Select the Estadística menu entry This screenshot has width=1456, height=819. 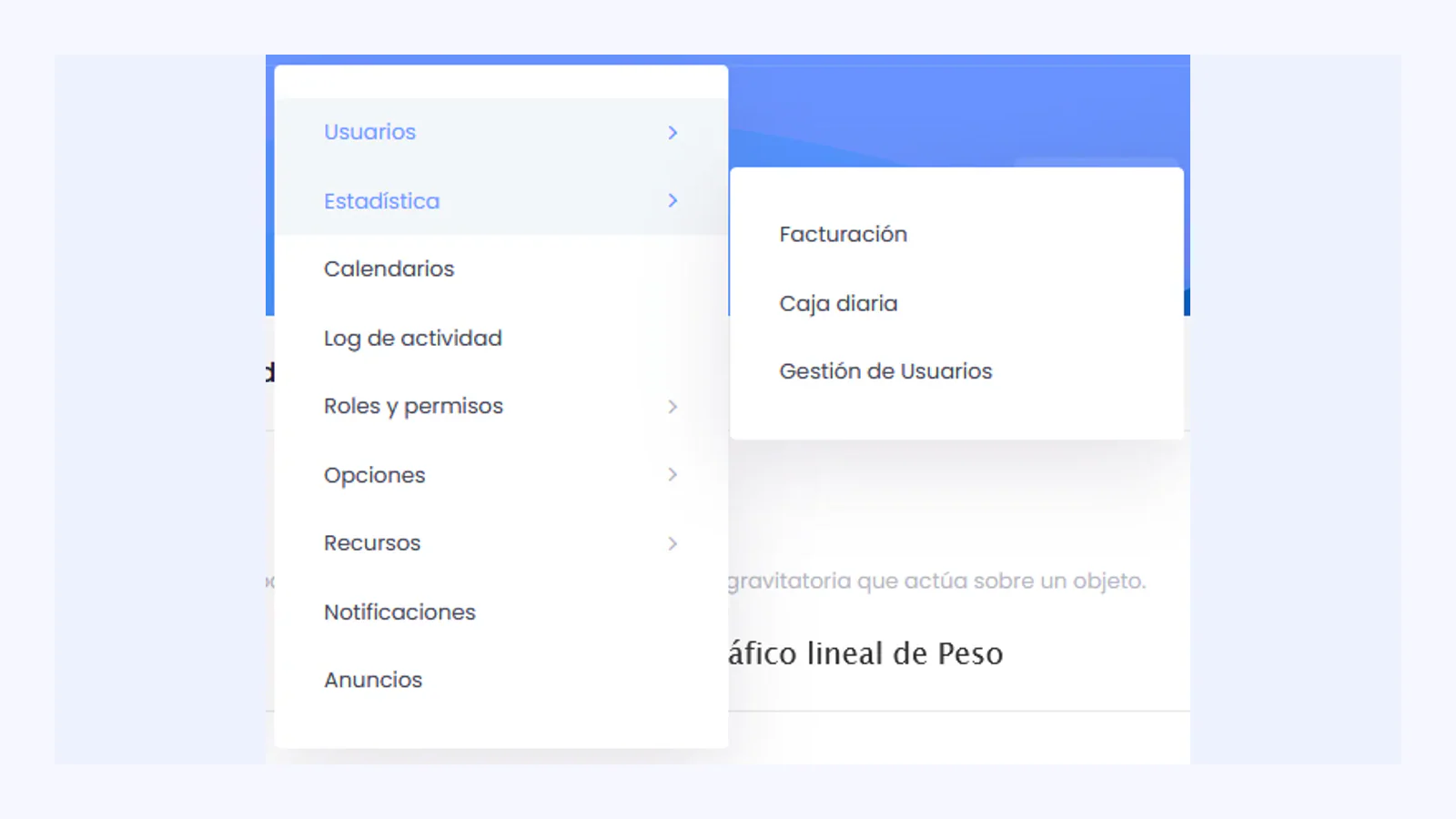point(500,201)
